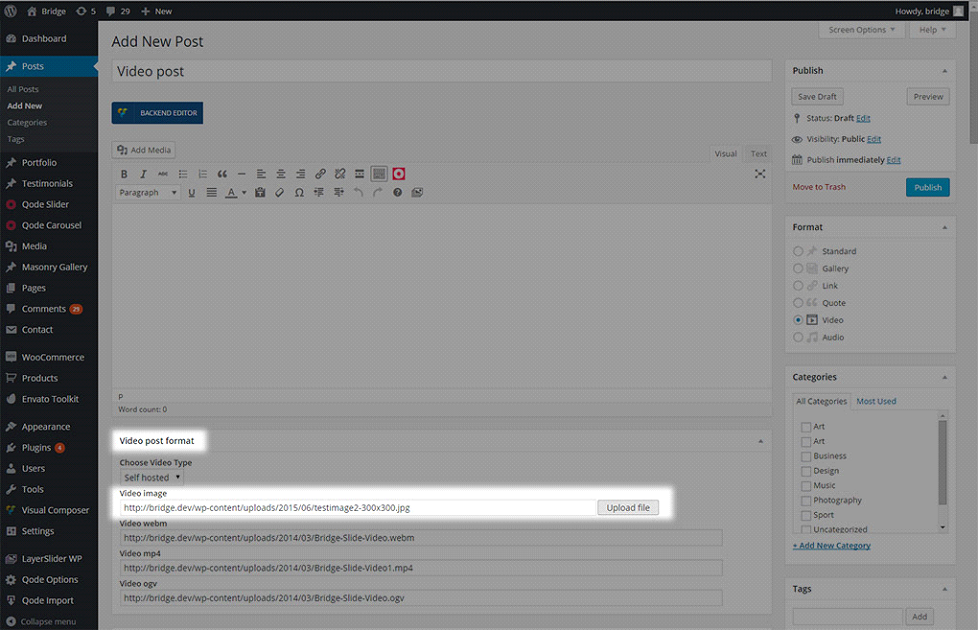Image resolution: width=978 pixels, height=630 pixels.
Task: Toggle distraction-free fullscreen writing mode
Action: 760,174
